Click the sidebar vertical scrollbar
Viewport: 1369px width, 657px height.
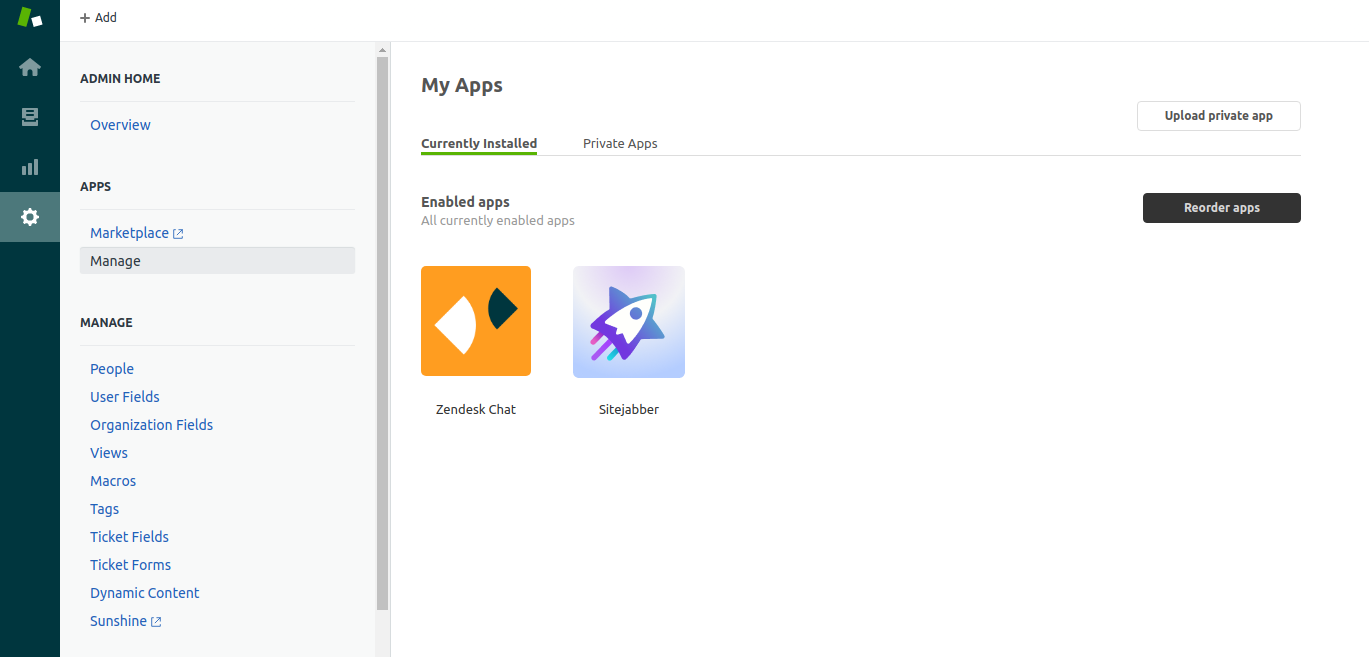[x=382, y=333]
